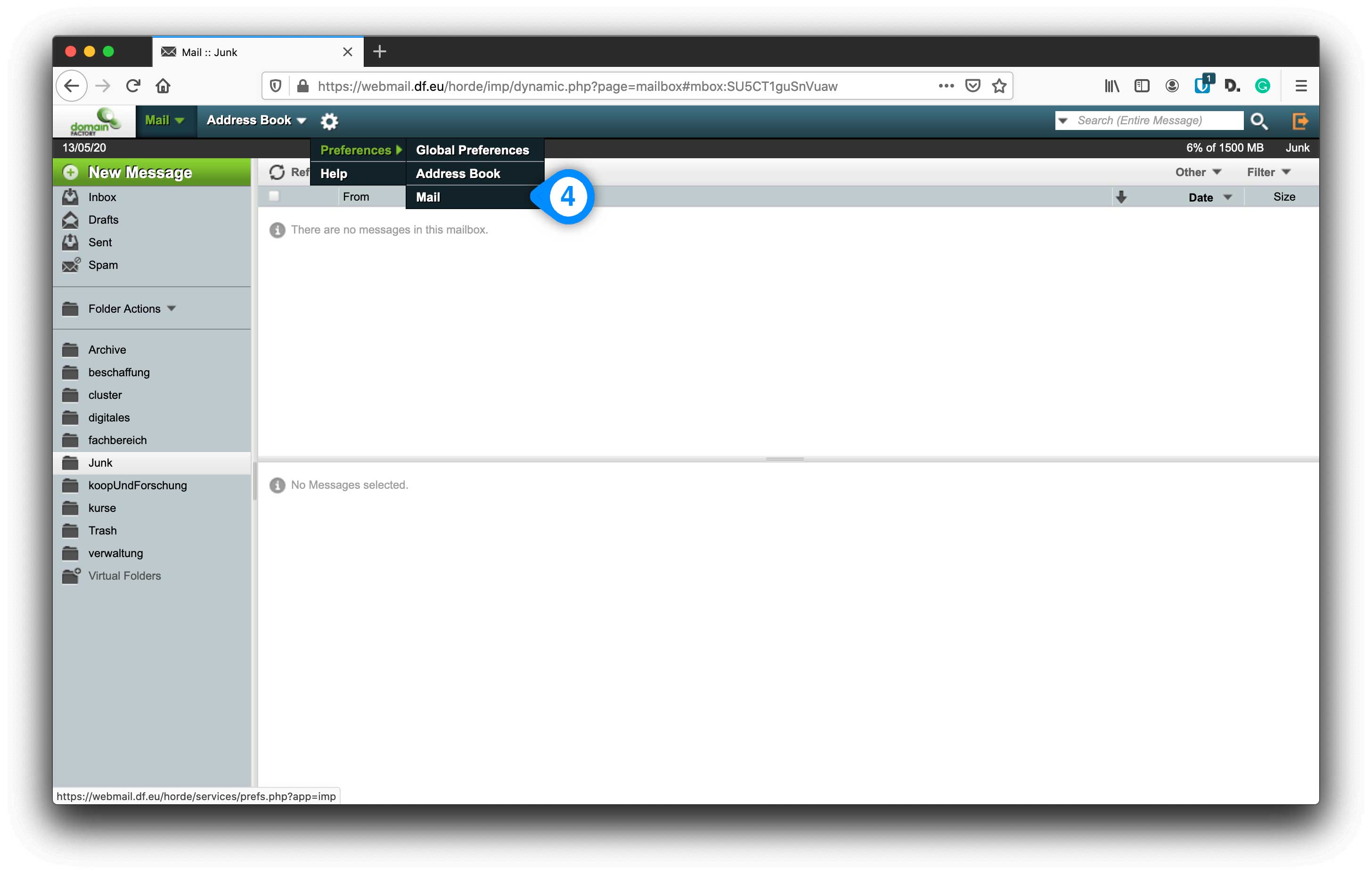
Task: Open a new browser tab
Action: [x=379, y=52]
